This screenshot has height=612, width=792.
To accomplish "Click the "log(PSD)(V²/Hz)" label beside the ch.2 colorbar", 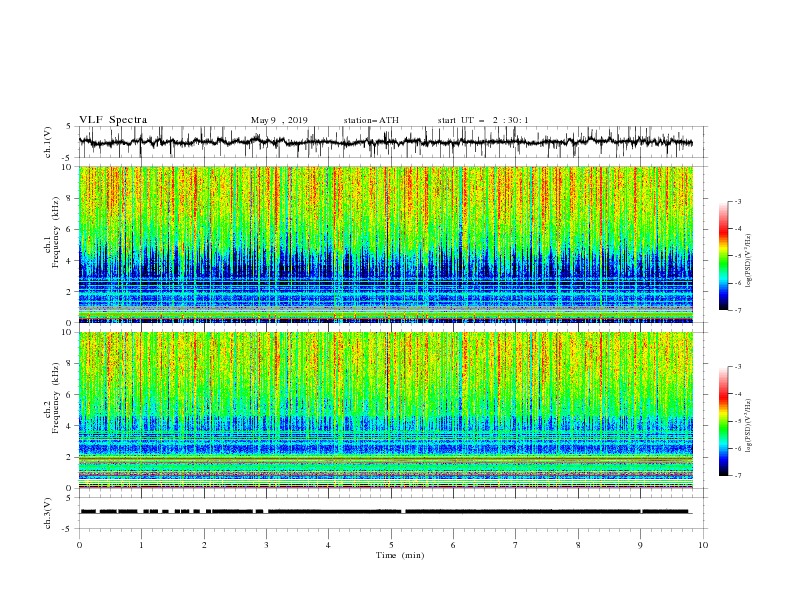I will [748, 426].
